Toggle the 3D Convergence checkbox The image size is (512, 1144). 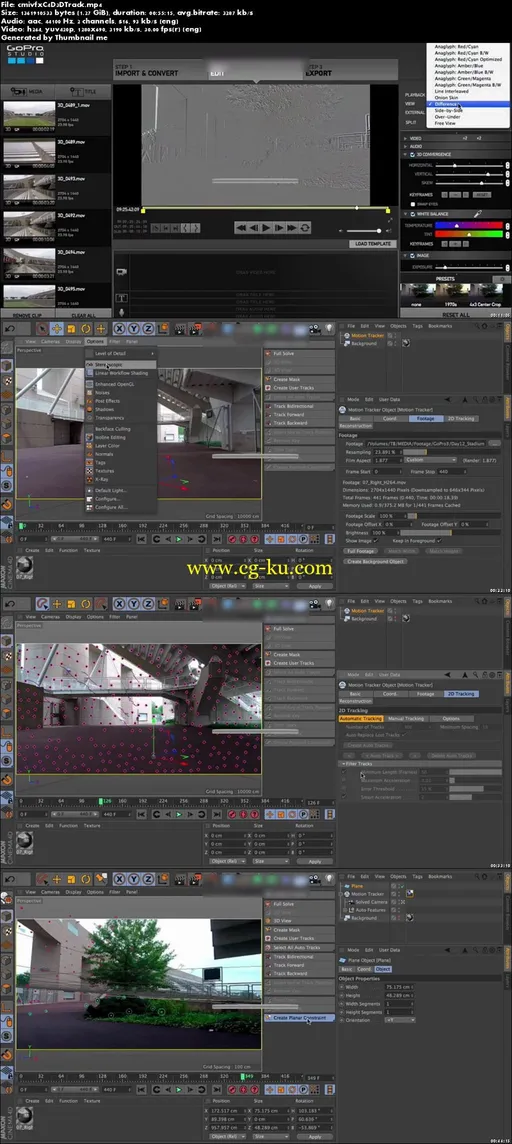click(x=413, y=155)
